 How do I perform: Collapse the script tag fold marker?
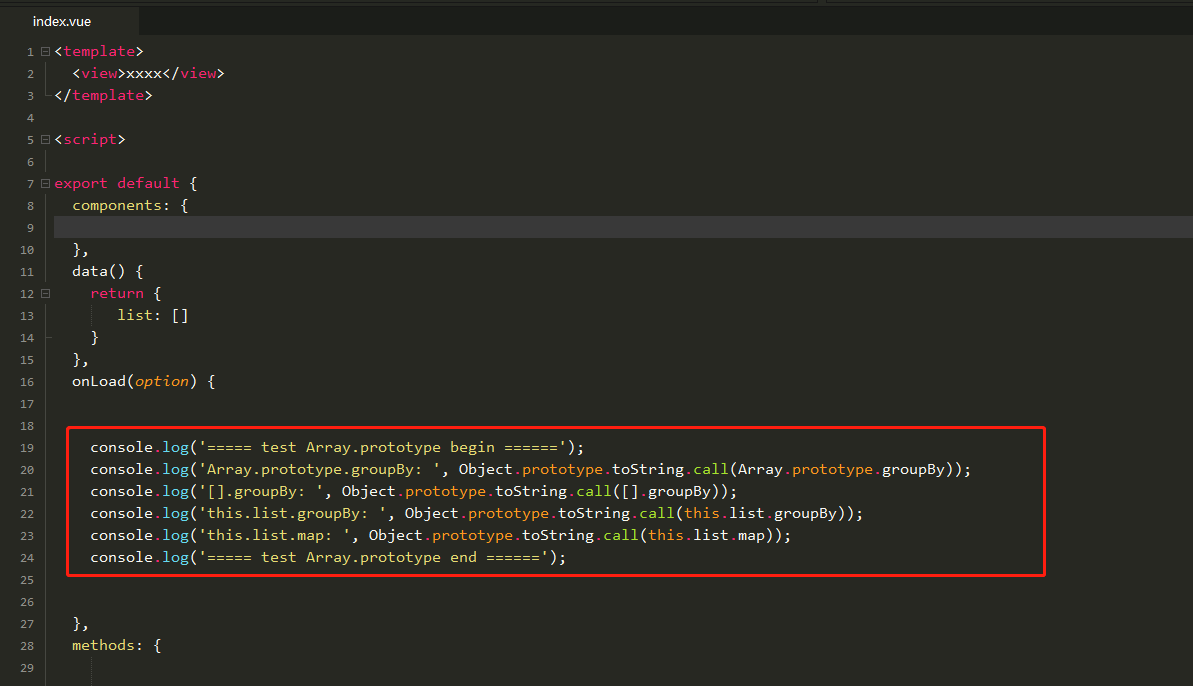coord(46,139)
